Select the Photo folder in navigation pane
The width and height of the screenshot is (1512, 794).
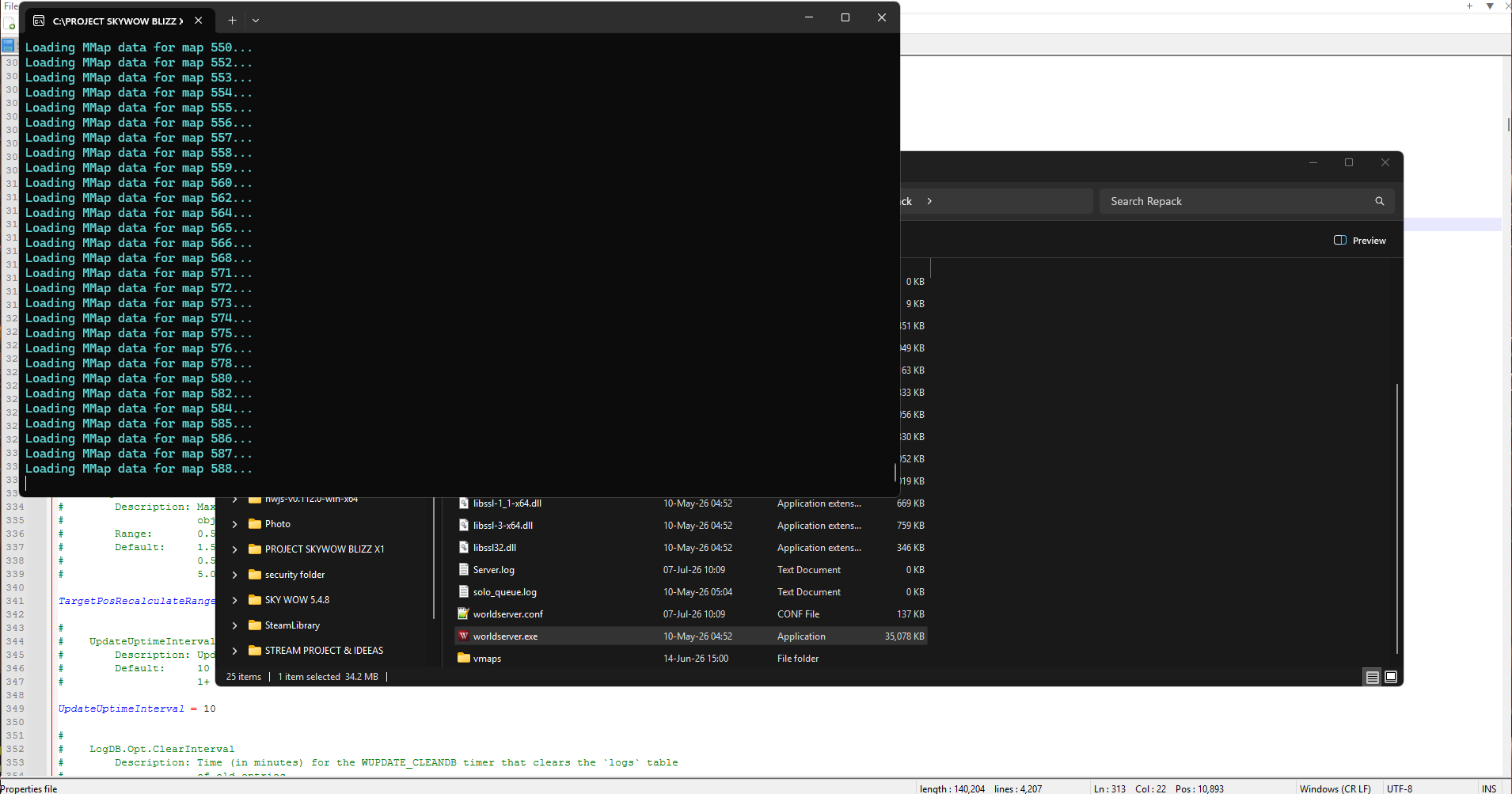[277, 524]
